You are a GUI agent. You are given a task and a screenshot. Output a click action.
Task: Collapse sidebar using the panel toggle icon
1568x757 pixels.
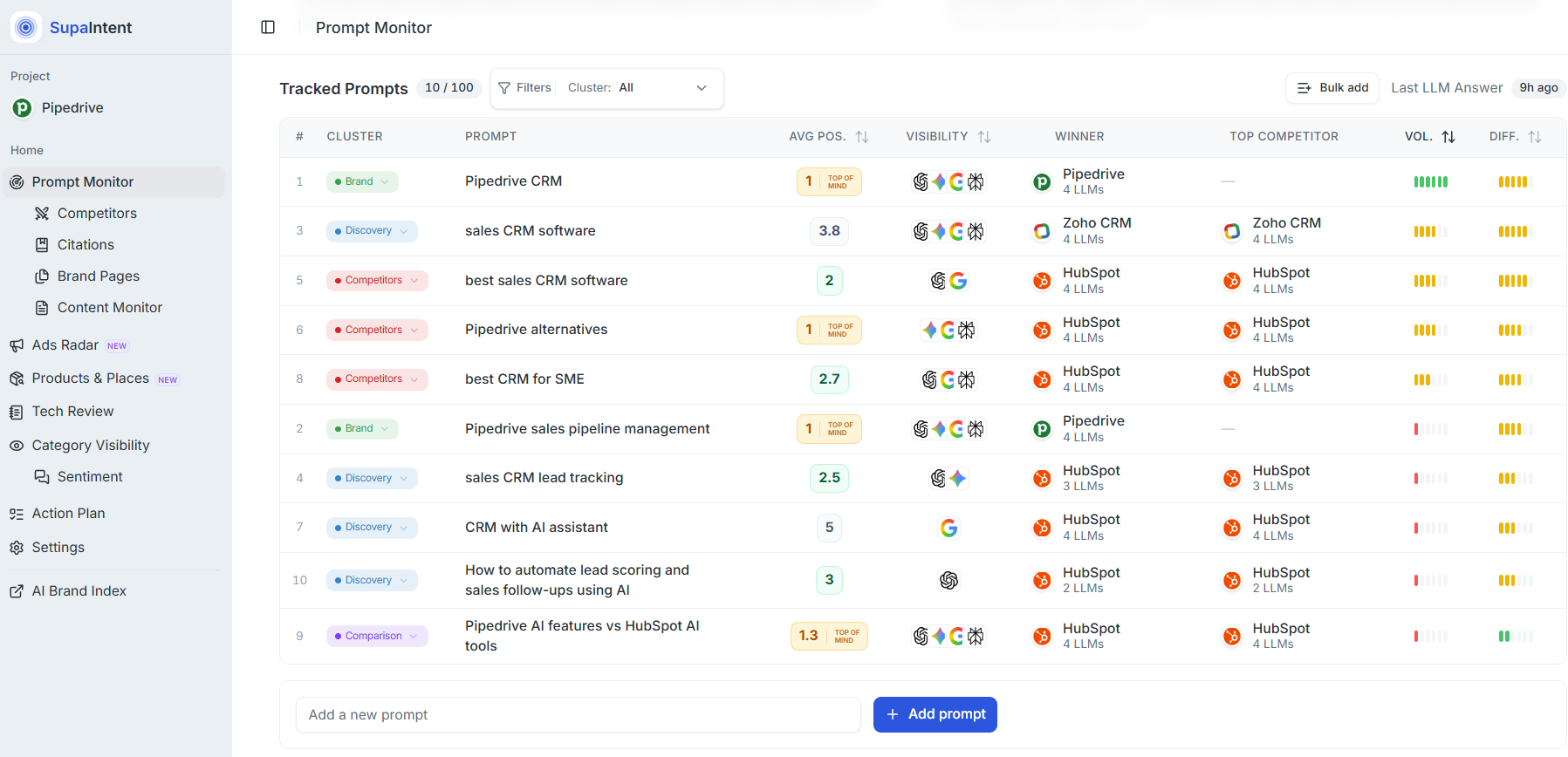pyautogui.click(x=268, y=27)
